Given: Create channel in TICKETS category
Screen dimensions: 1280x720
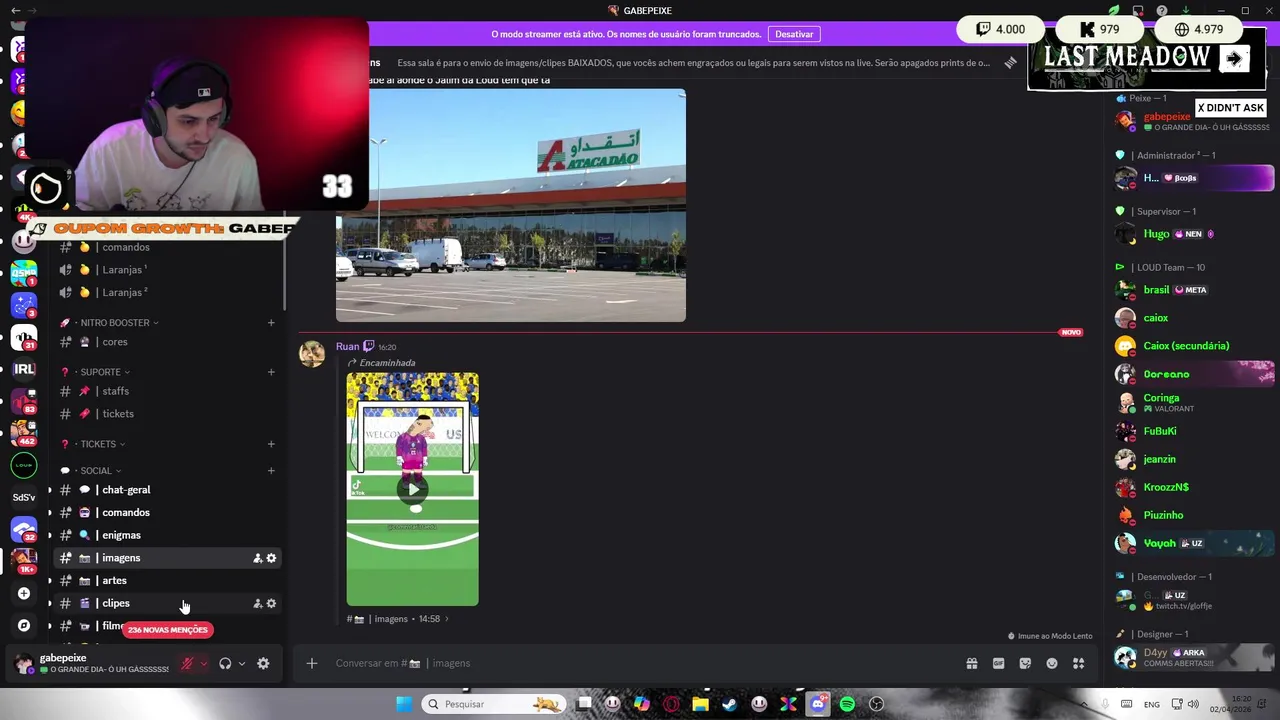Looking at the screenshot, I should coord(271,444).
